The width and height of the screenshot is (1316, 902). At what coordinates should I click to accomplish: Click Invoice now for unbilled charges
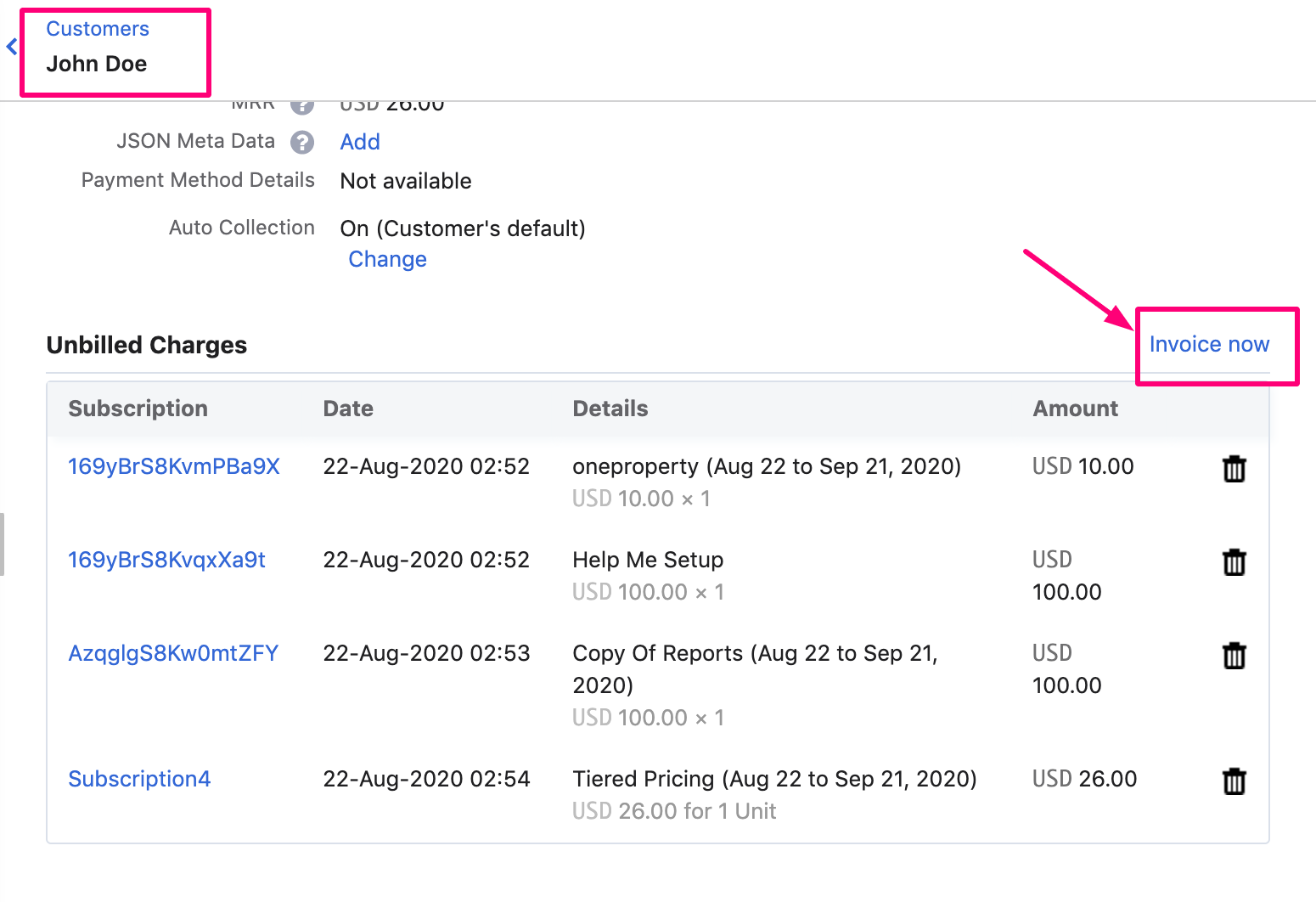point(1209,344)
